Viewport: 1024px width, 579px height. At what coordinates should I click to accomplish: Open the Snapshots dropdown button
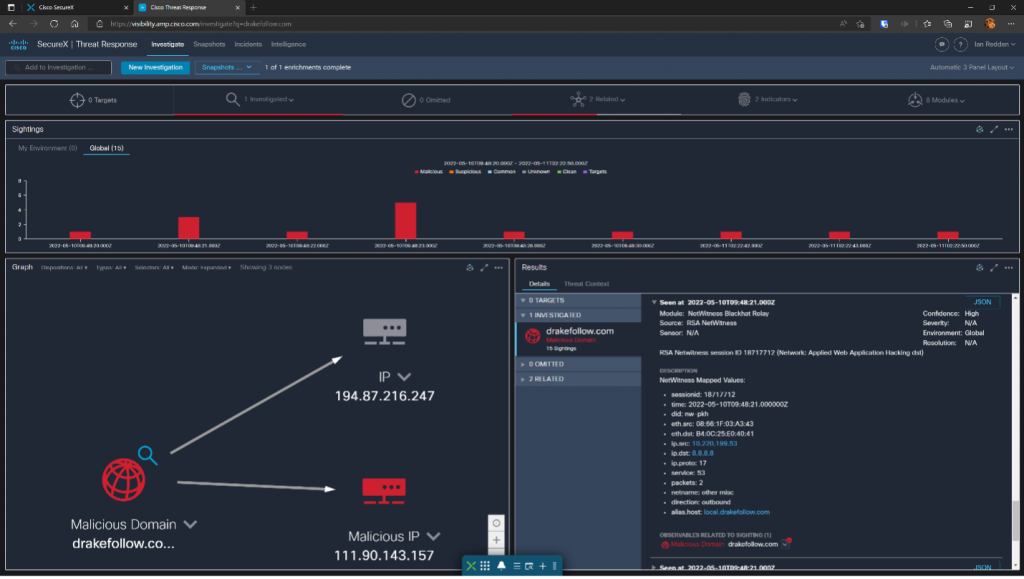(226, 67)
